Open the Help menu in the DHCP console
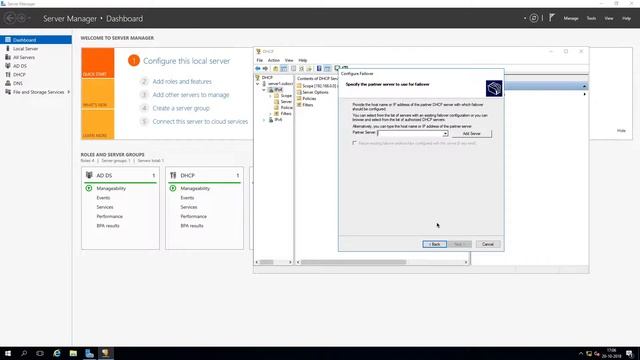The width and height of the screenshot is (640, 360). pos(302,60)
